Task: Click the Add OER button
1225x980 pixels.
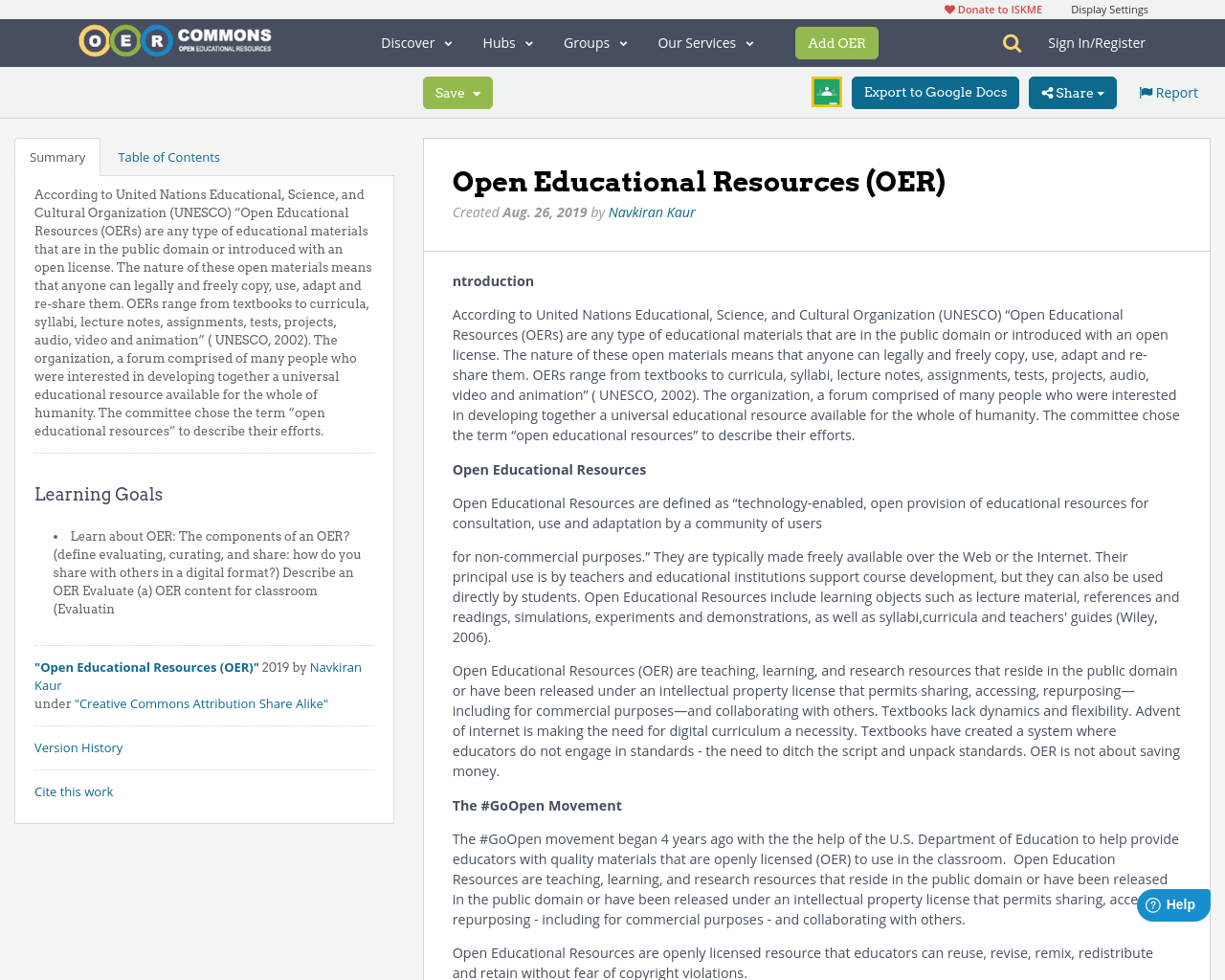Action: point(836,41)
